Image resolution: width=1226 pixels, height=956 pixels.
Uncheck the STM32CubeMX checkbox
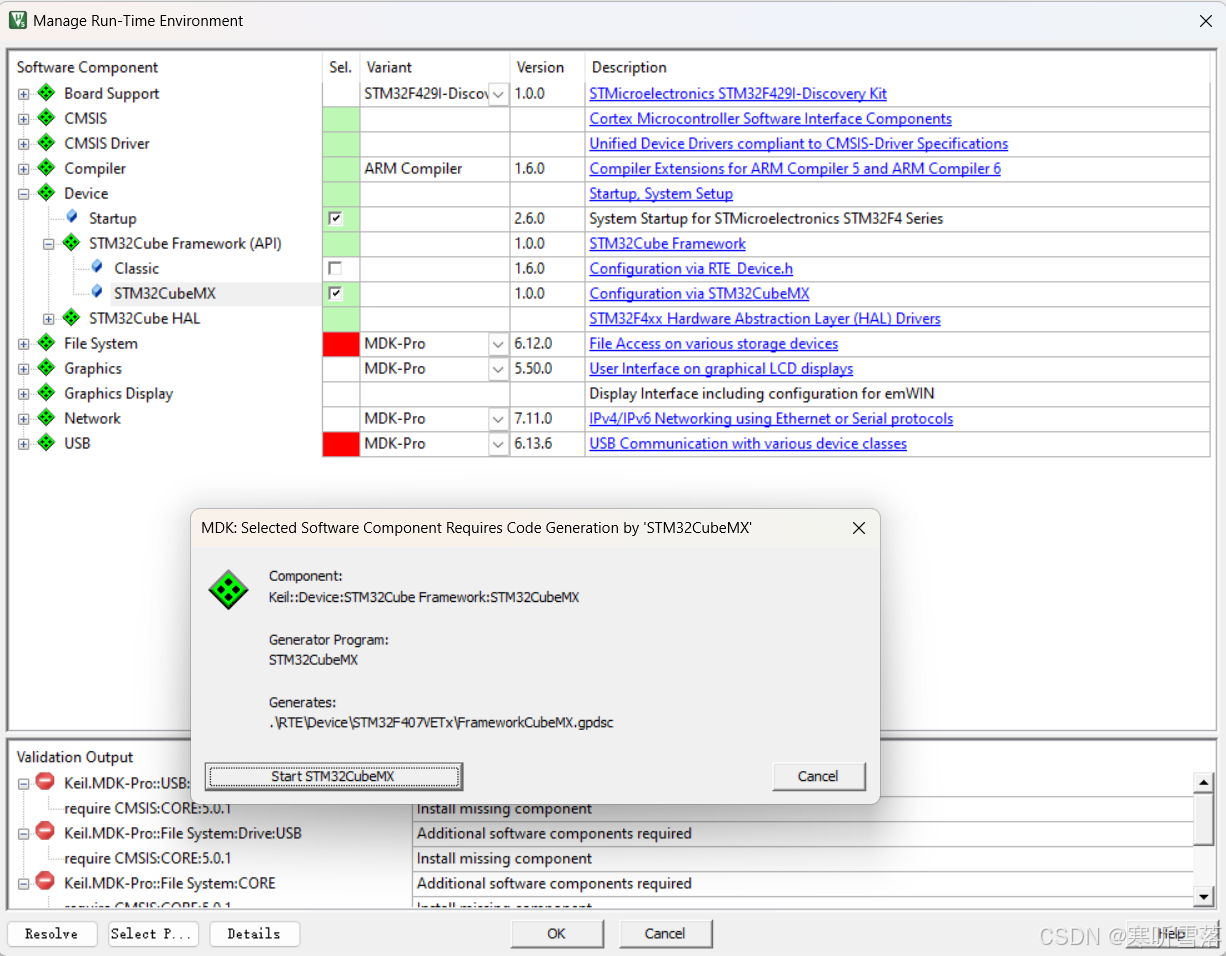tap(335, 293)
